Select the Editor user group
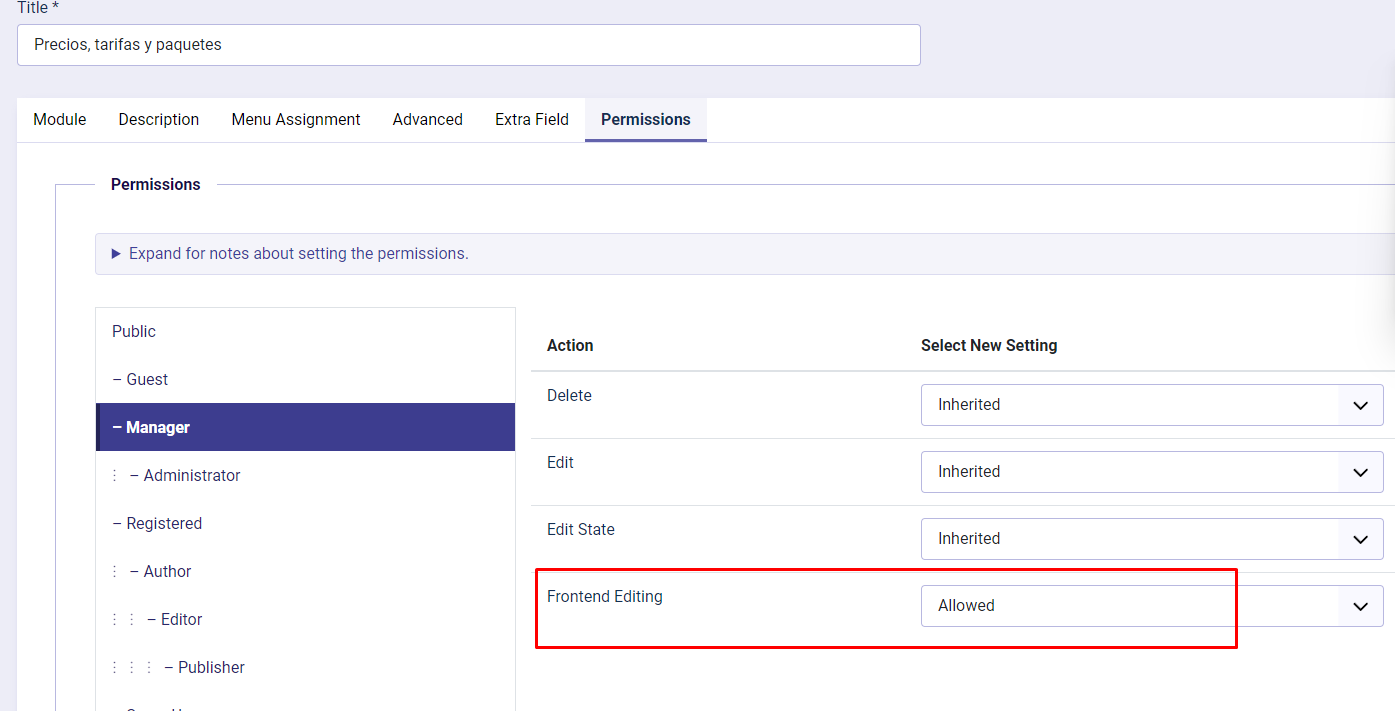 coord(181,620)
